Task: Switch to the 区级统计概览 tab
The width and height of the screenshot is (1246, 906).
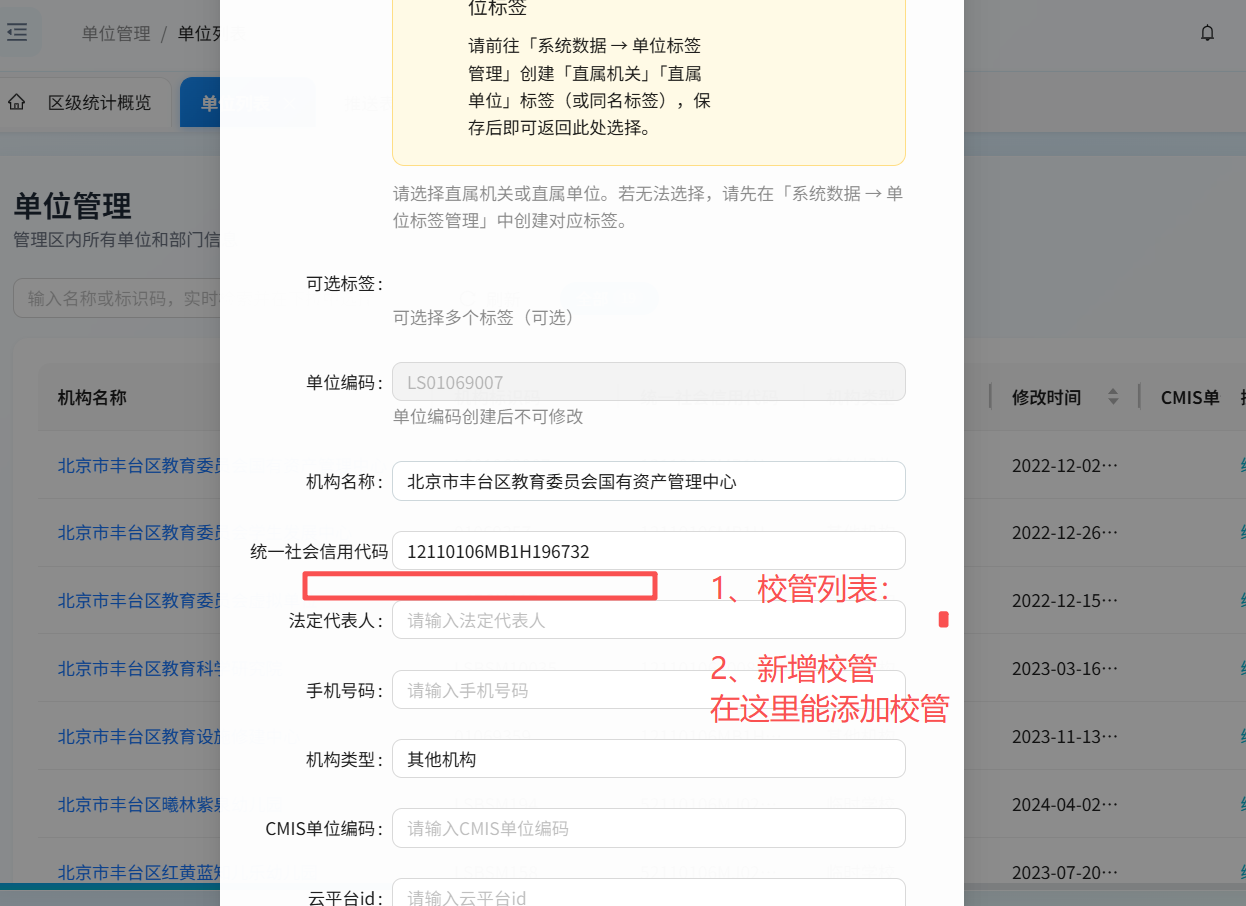Action: [x=99, y=102]
